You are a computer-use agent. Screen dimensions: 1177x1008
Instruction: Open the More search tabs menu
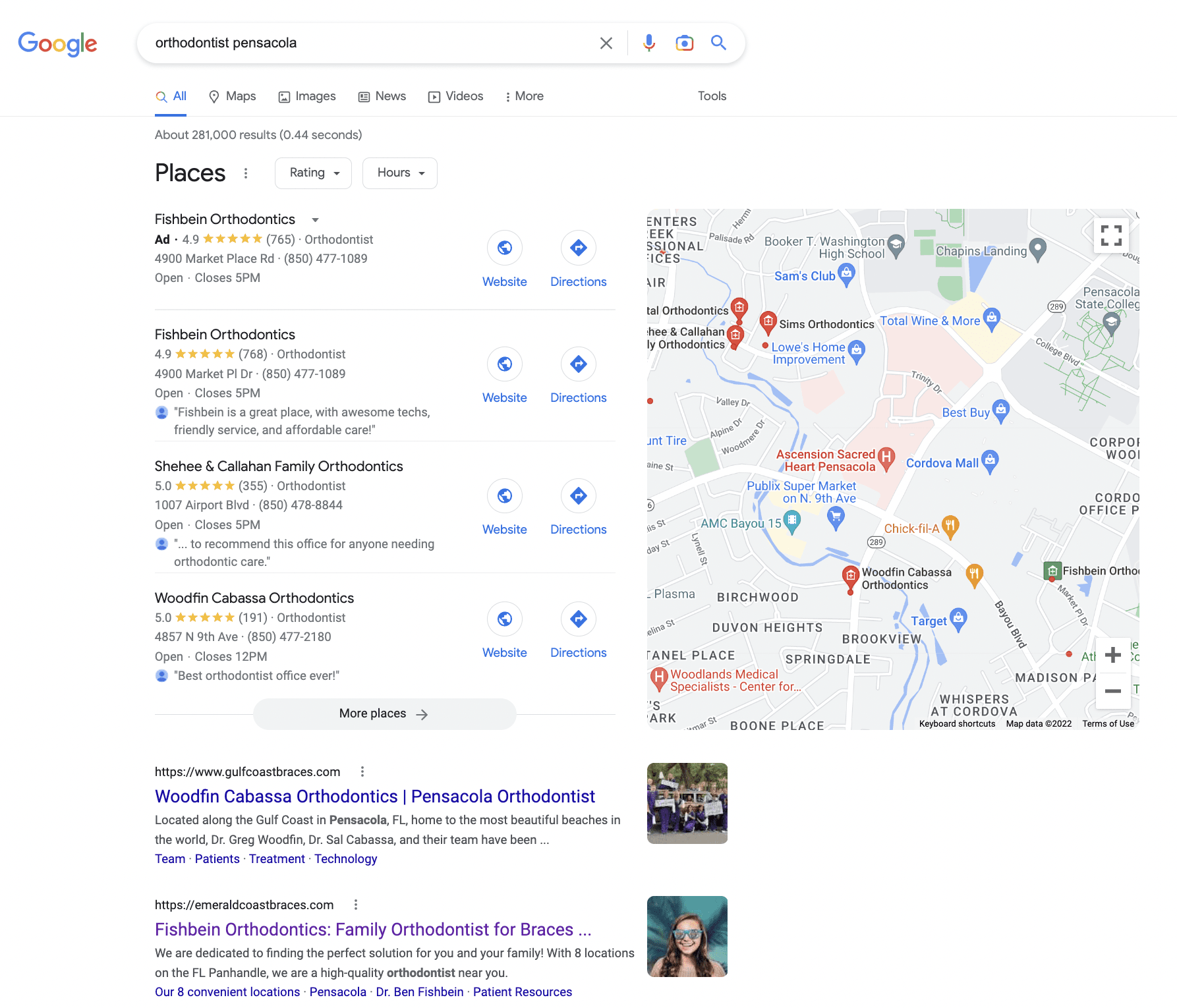pos(524,96)
